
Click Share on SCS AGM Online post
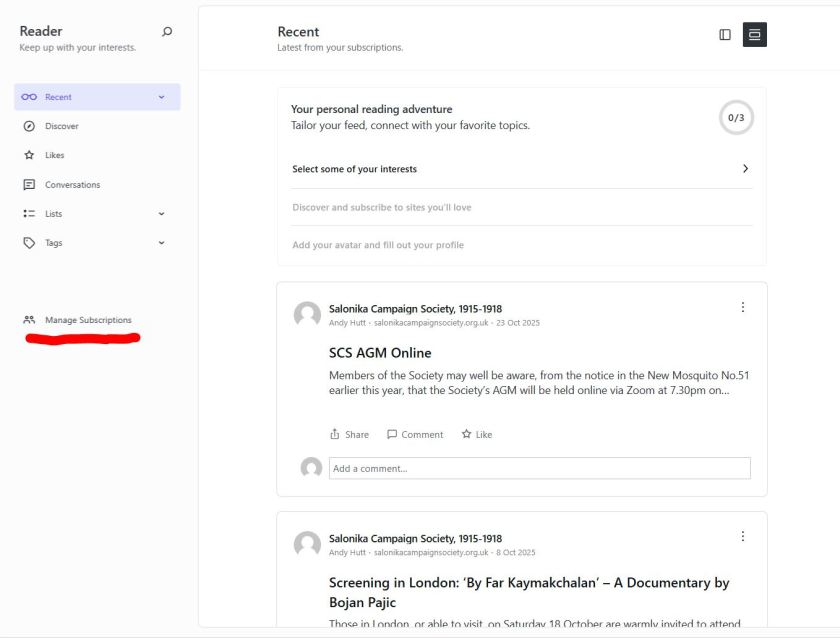[x=349, y=435]
